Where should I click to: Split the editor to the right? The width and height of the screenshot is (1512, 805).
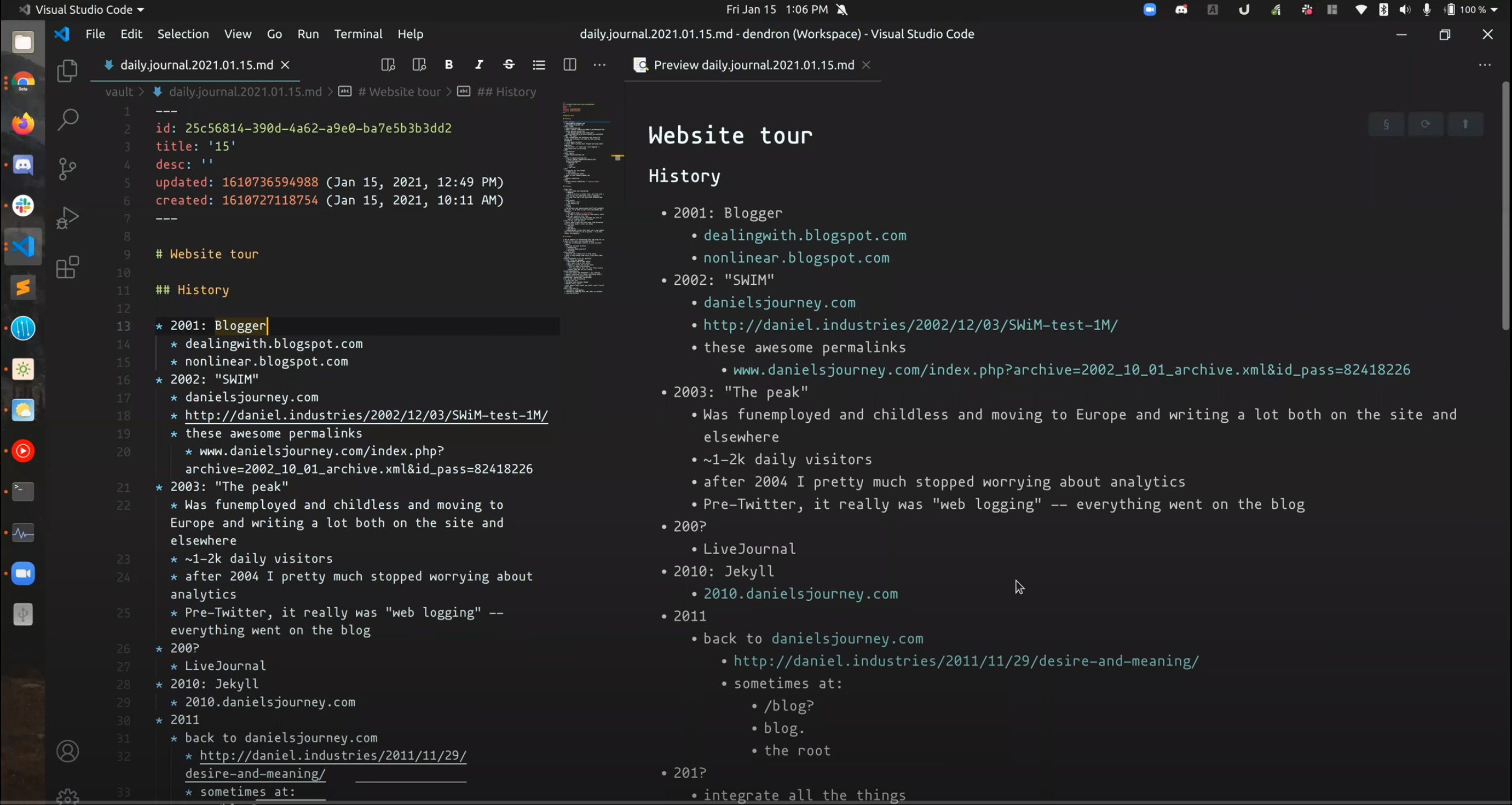[569, 65]
